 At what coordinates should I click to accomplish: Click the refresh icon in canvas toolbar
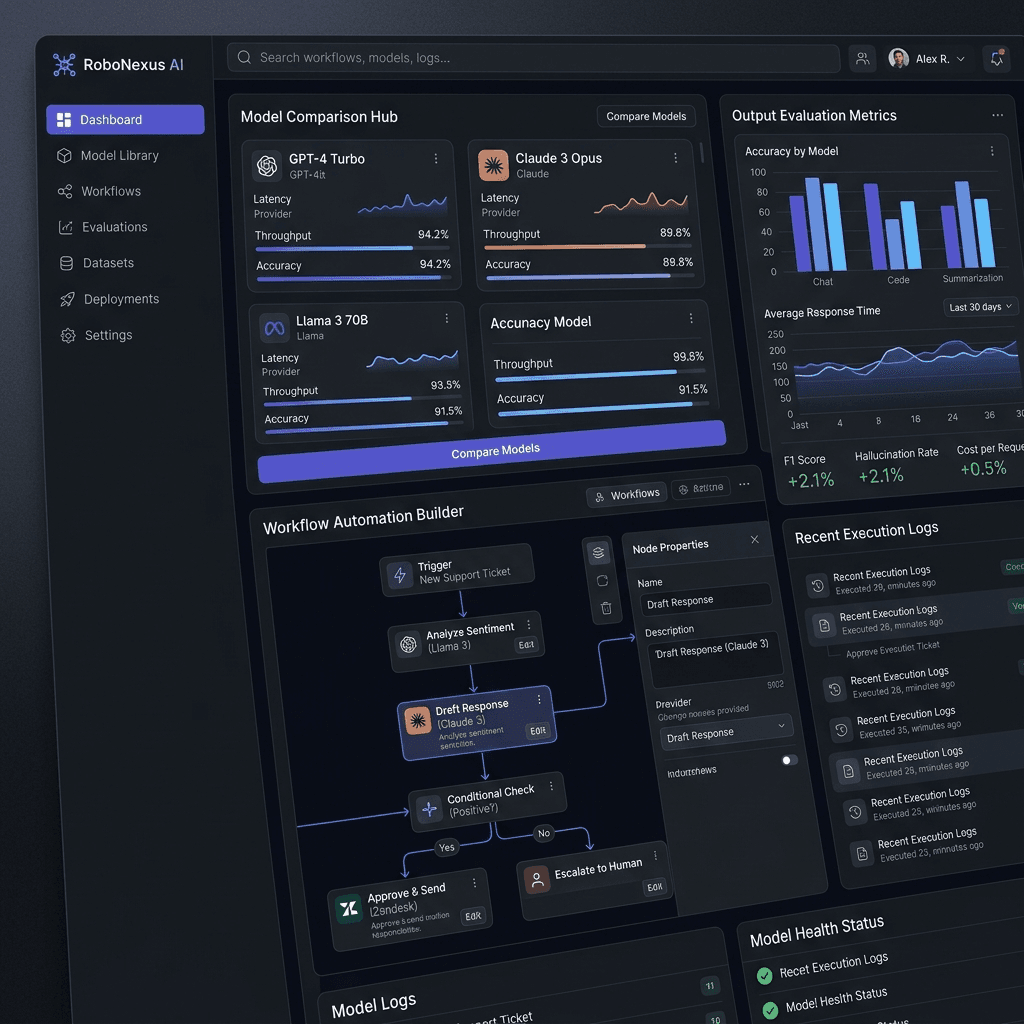602,581
